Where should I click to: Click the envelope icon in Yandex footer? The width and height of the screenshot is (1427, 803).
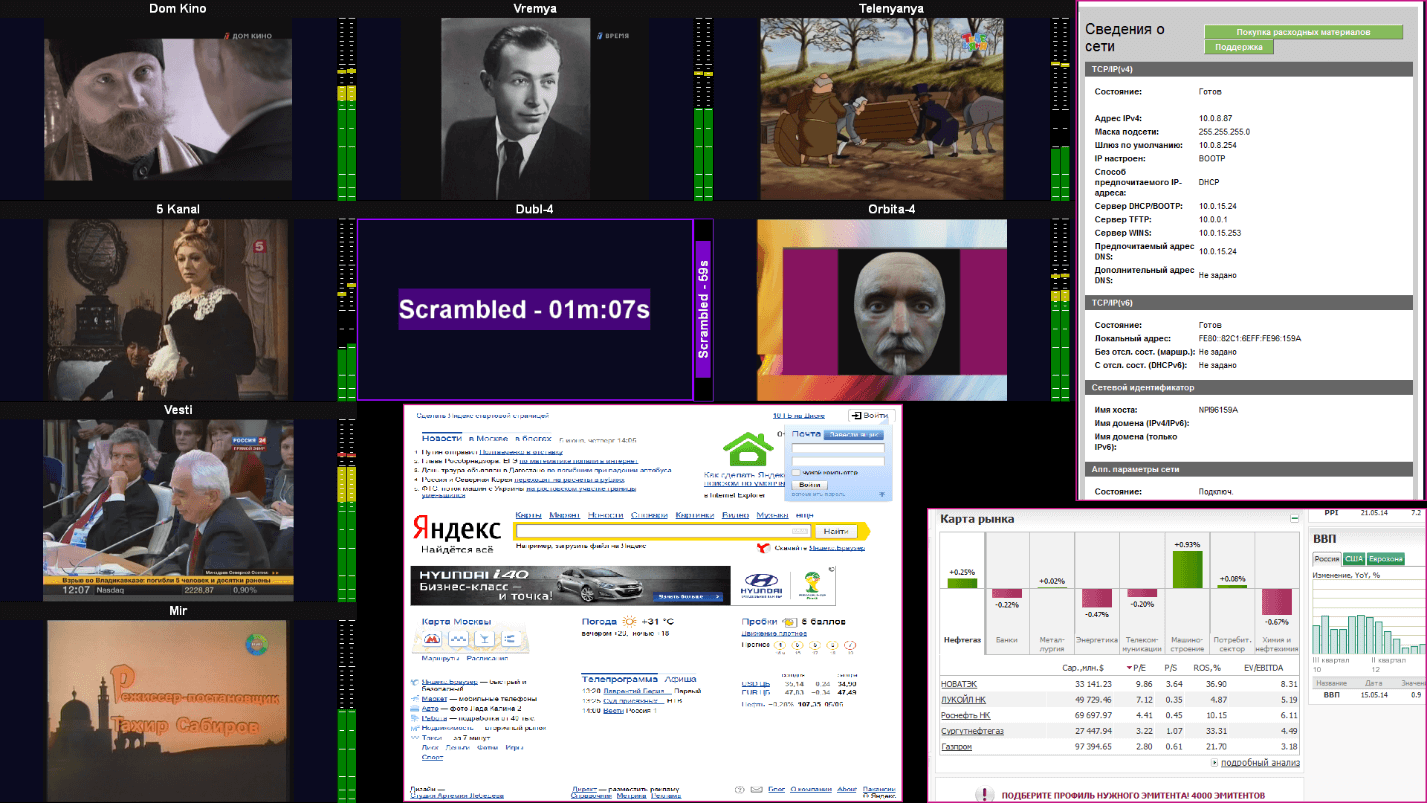coord(756,789)
